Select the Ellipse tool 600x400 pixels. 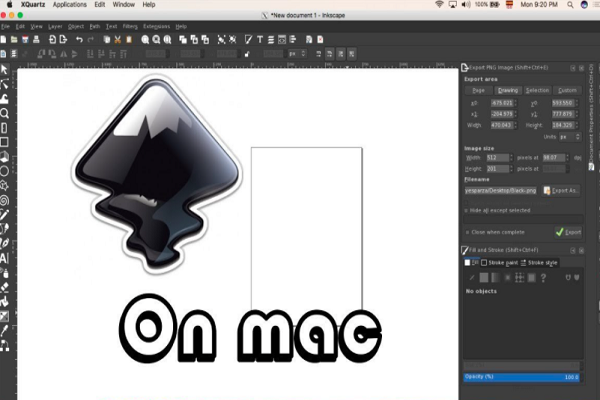coord(4,171)
